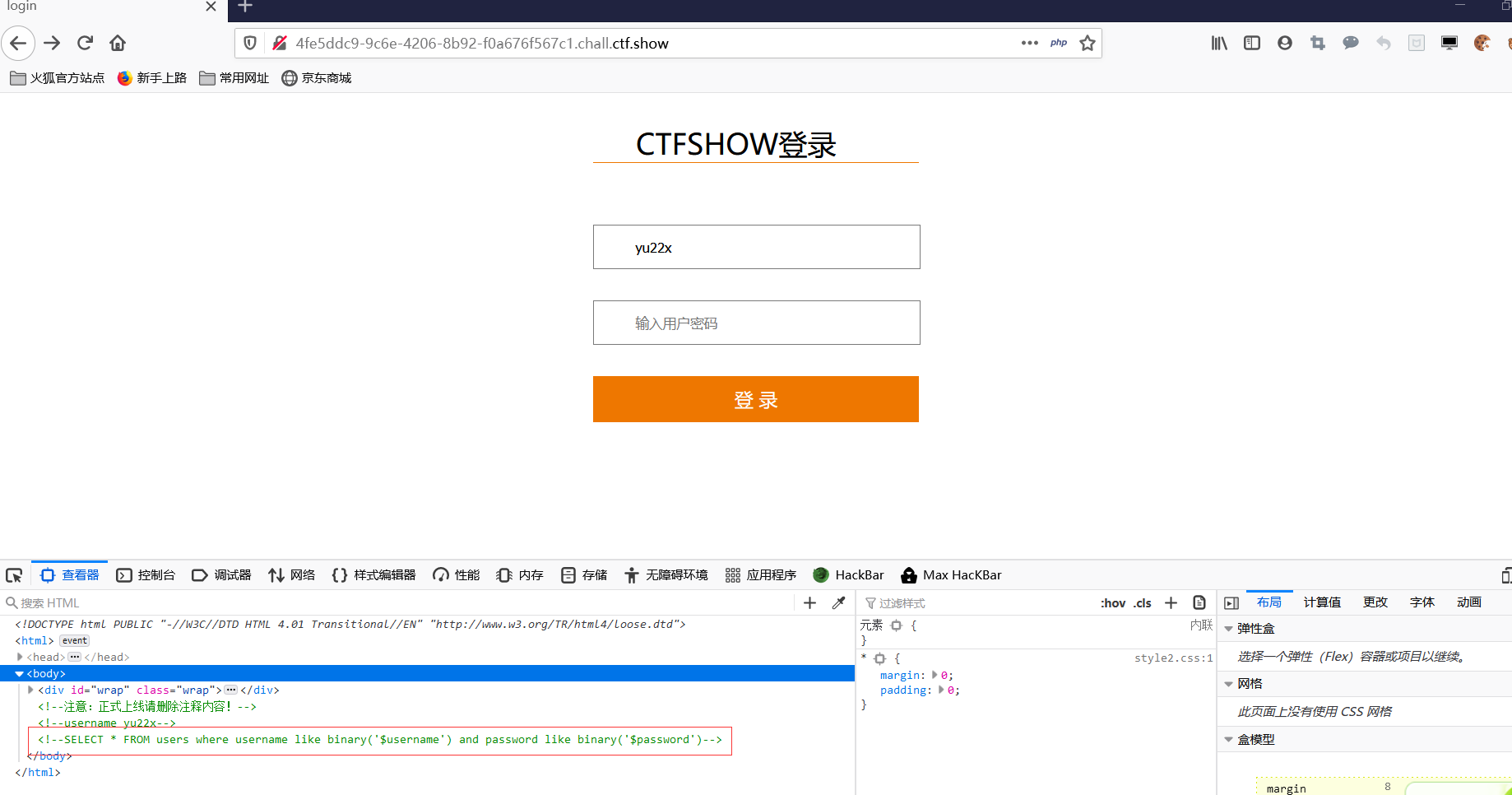This screenshot has height=795, width=1512.
Task: Open the page actions three-dot menu
Action: pos(1029,43)
